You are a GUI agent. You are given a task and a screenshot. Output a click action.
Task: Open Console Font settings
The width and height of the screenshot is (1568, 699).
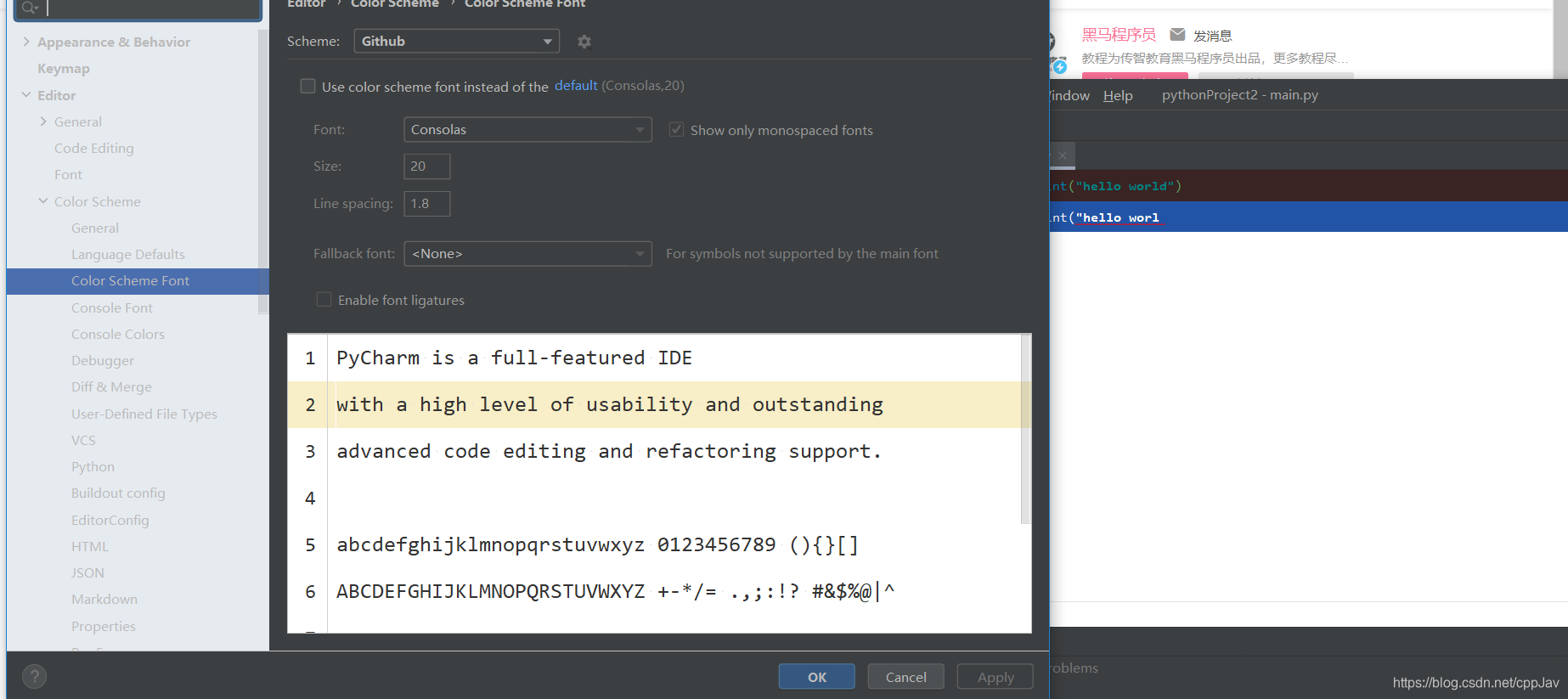pyautogui.click(x=112, y=307)
